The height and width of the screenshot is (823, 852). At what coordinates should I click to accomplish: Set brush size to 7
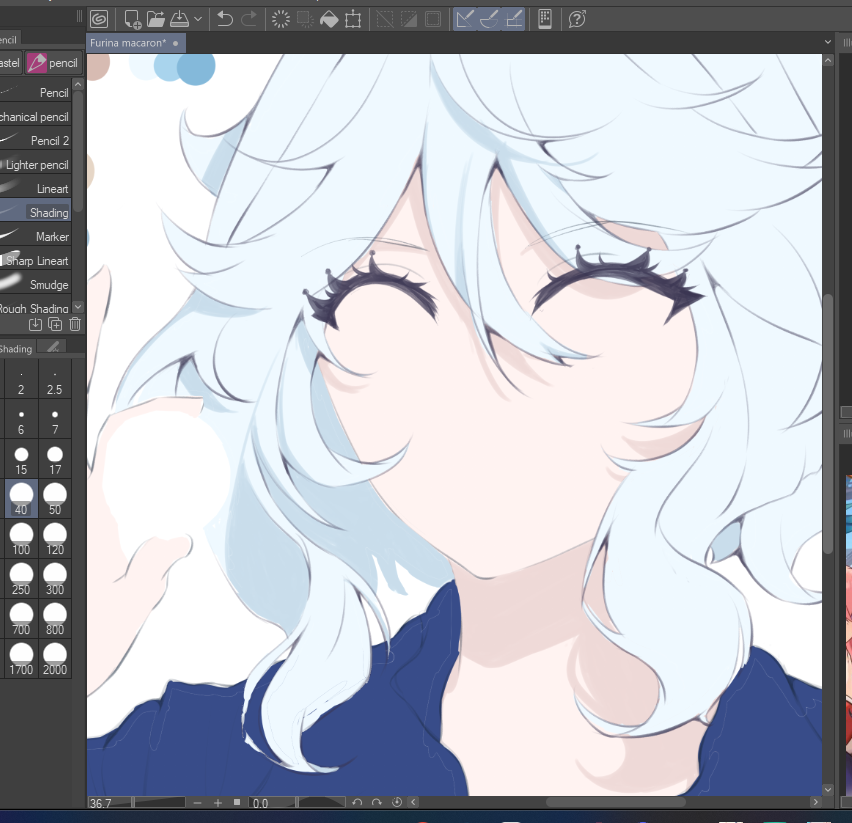(x=55, y=420)
